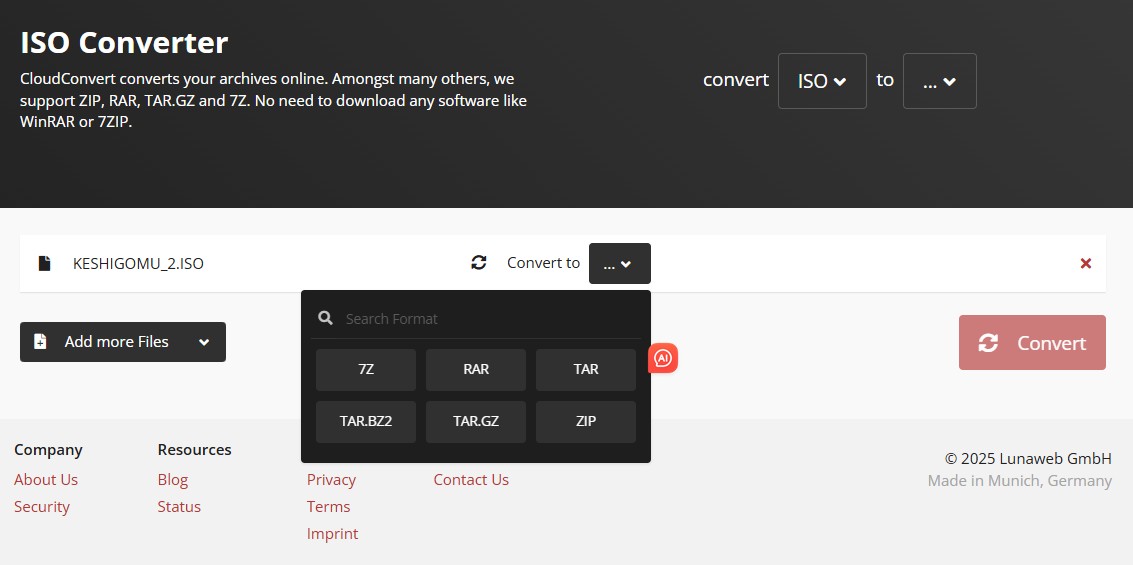Open the Blog link
This screenshot has width=1133, height=565.
pos(173,480)
